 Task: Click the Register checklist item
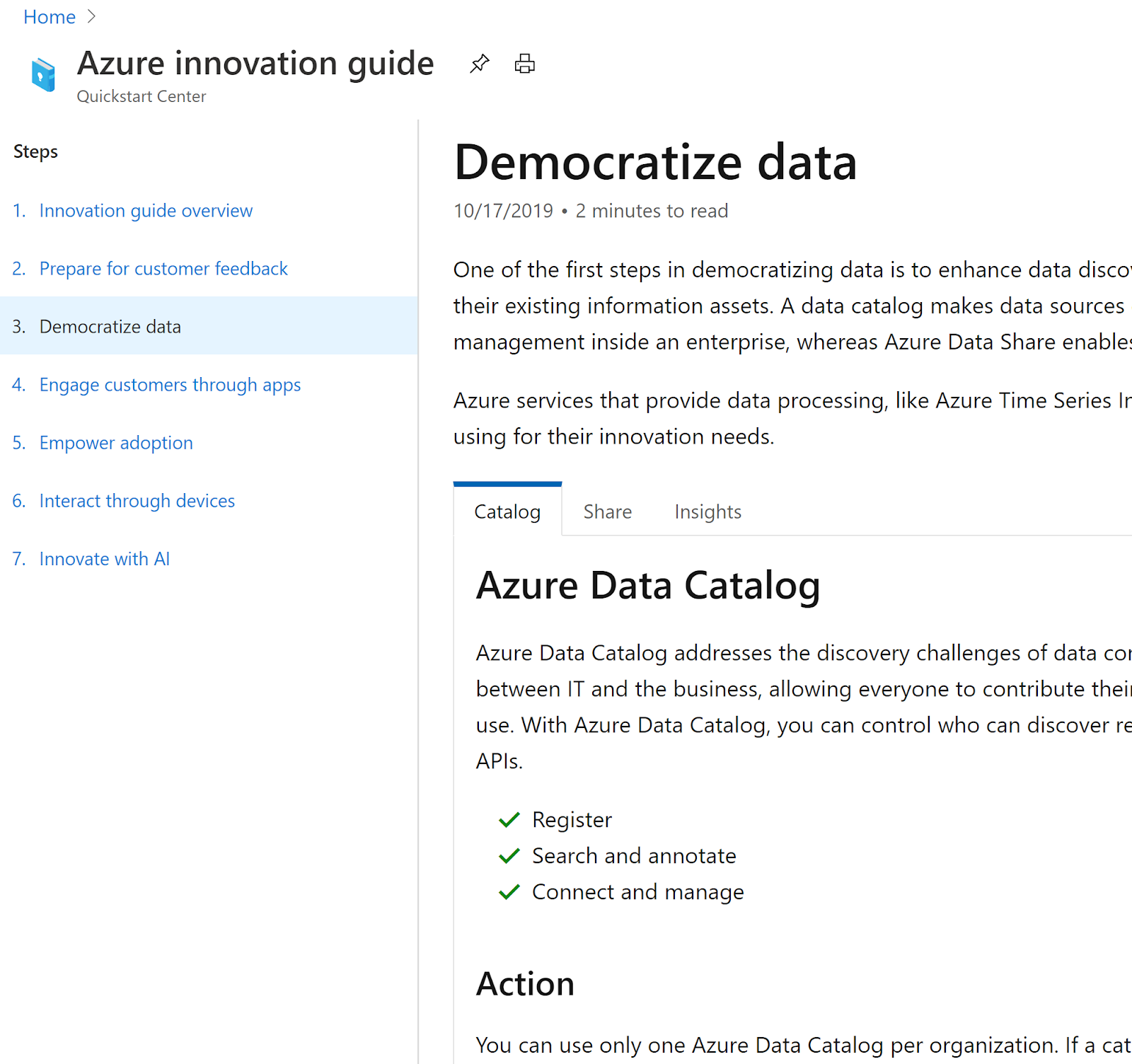click(x=572, y=819)
